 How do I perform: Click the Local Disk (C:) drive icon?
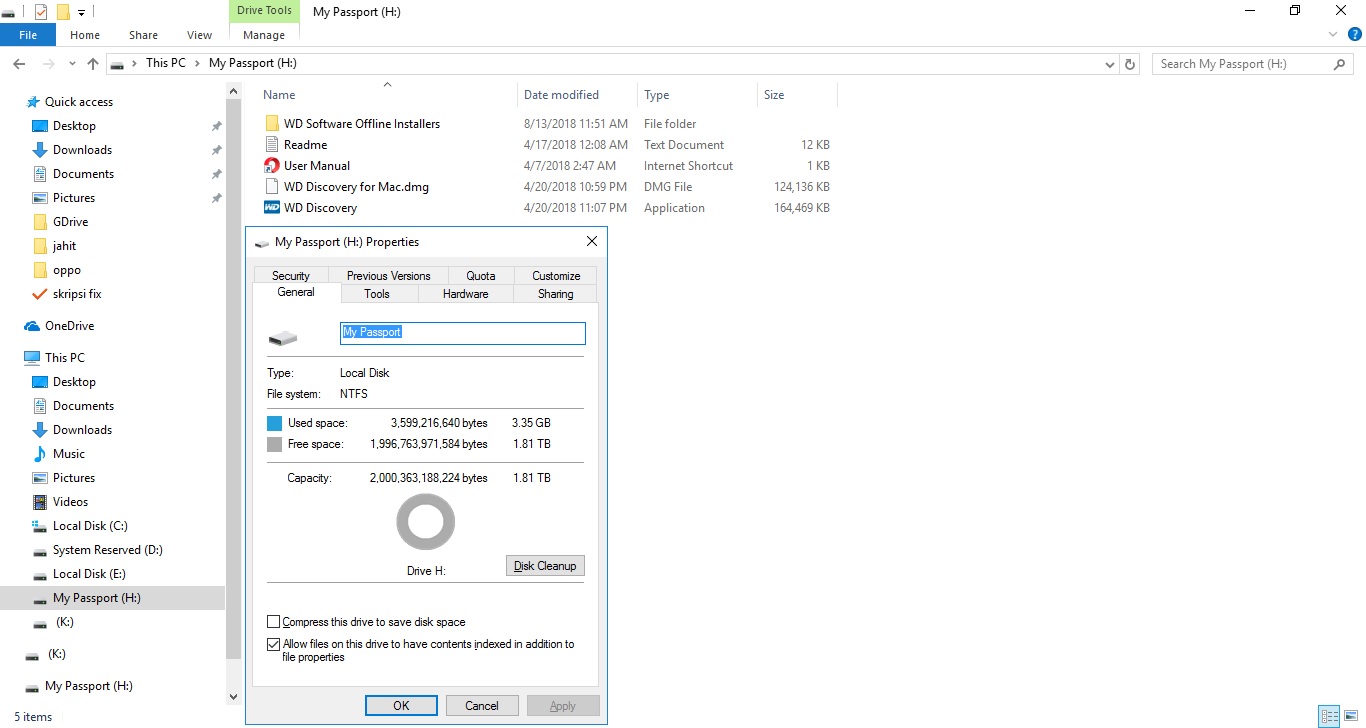point(40,526)
